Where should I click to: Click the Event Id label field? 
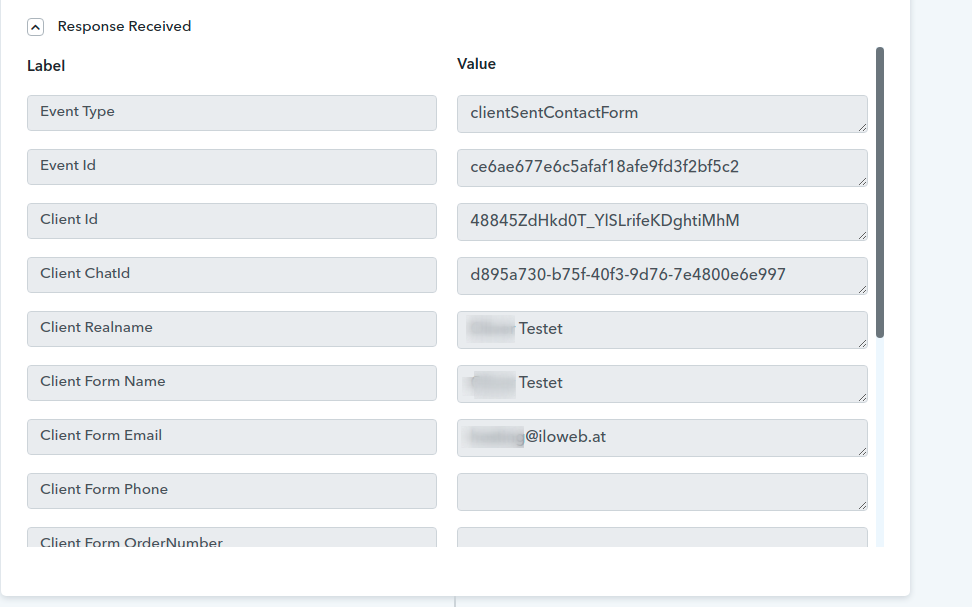click(x=232, y=167)
